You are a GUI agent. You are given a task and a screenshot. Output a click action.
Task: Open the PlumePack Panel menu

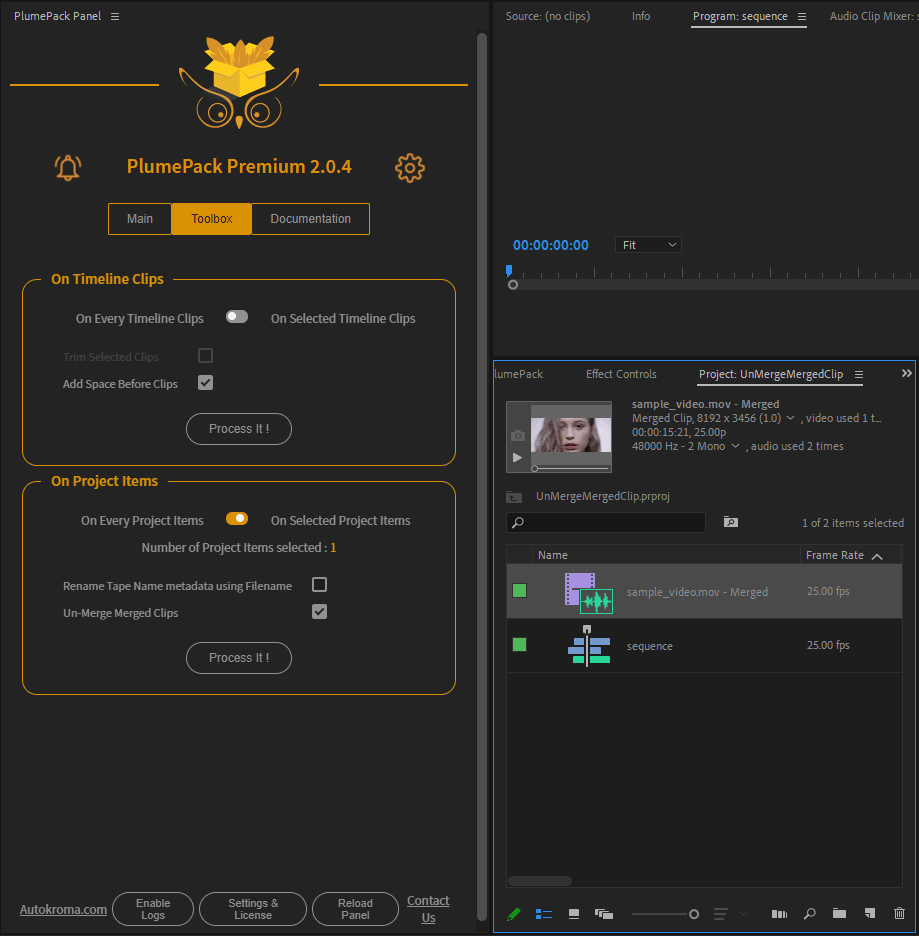point(113,15)
